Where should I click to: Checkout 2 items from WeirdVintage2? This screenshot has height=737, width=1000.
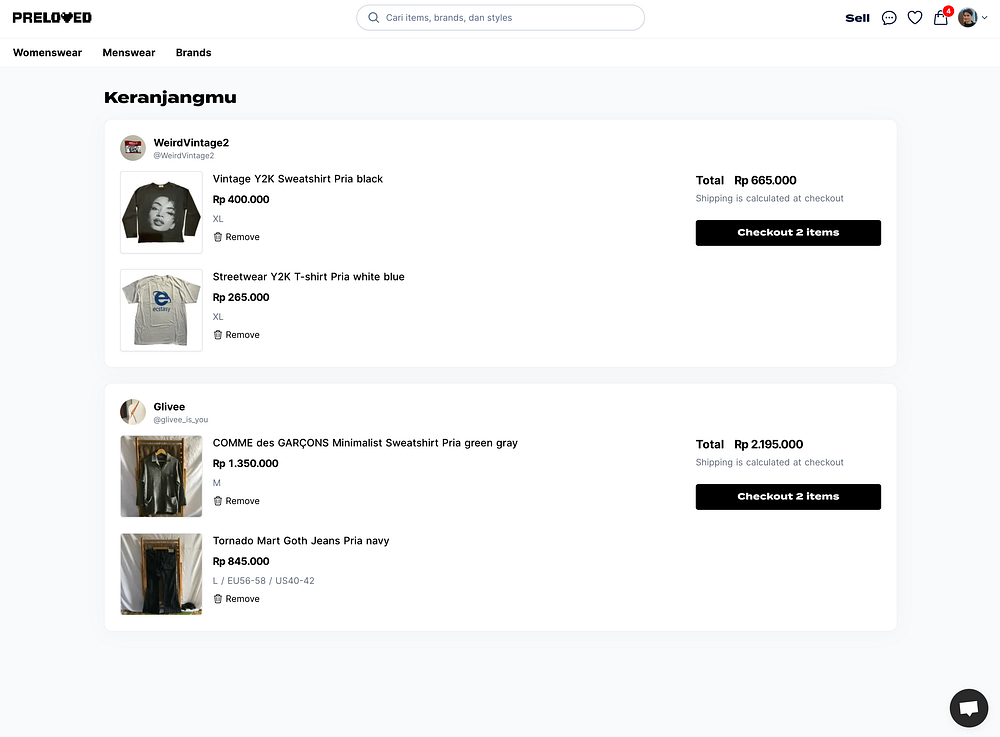click(788, 233)
